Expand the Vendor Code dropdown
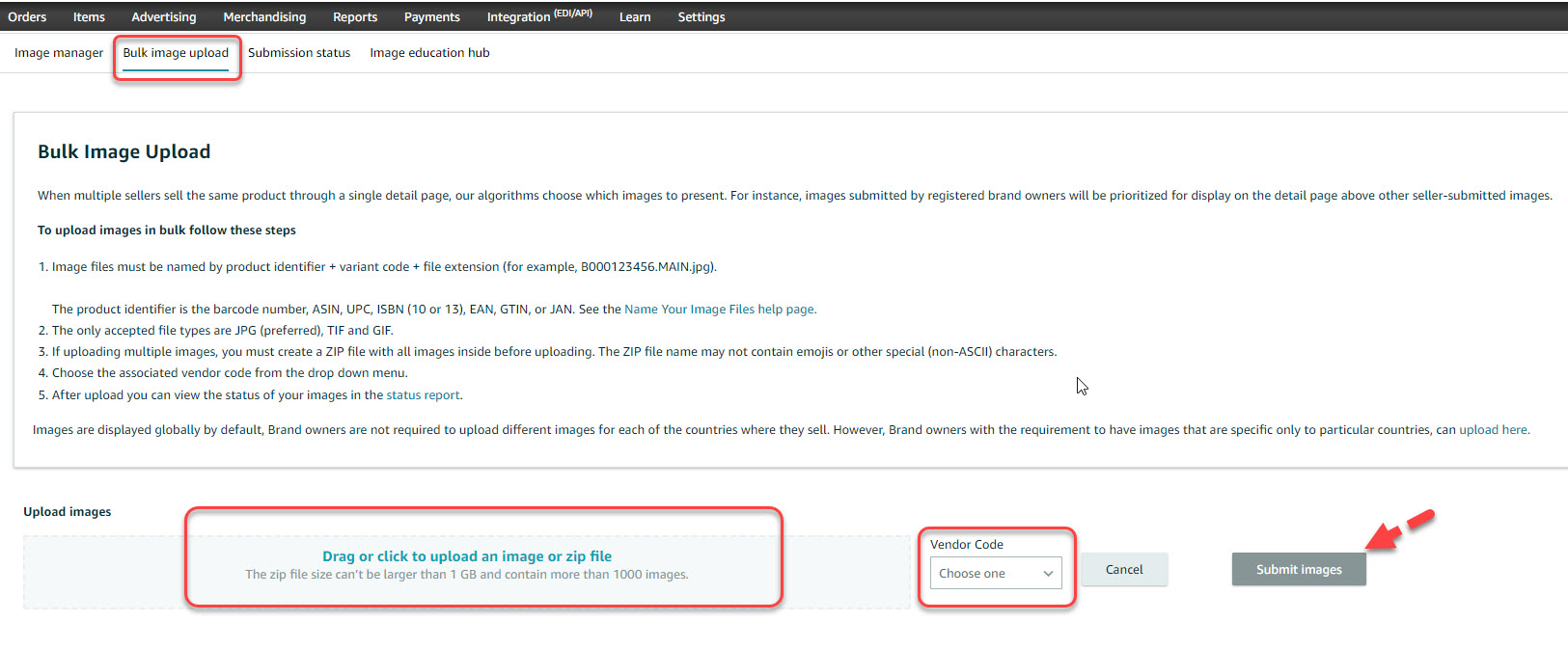The width and height of the screenshot is (1568, 649). pyautogui.click(x=996, y=573)
